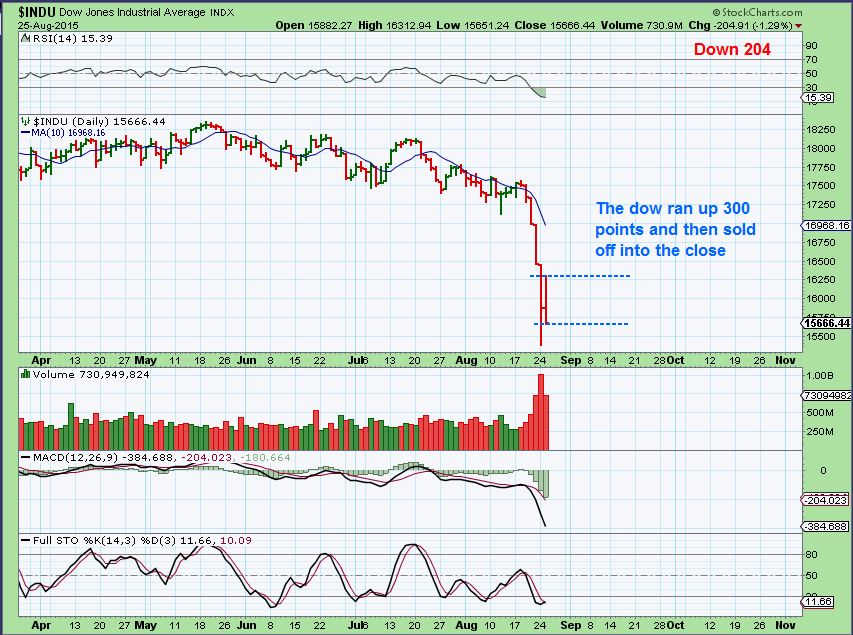Click the 15.39 RSI value tag on right axis
The height and width of the screenshot is (635, 853).
point(818,97)
